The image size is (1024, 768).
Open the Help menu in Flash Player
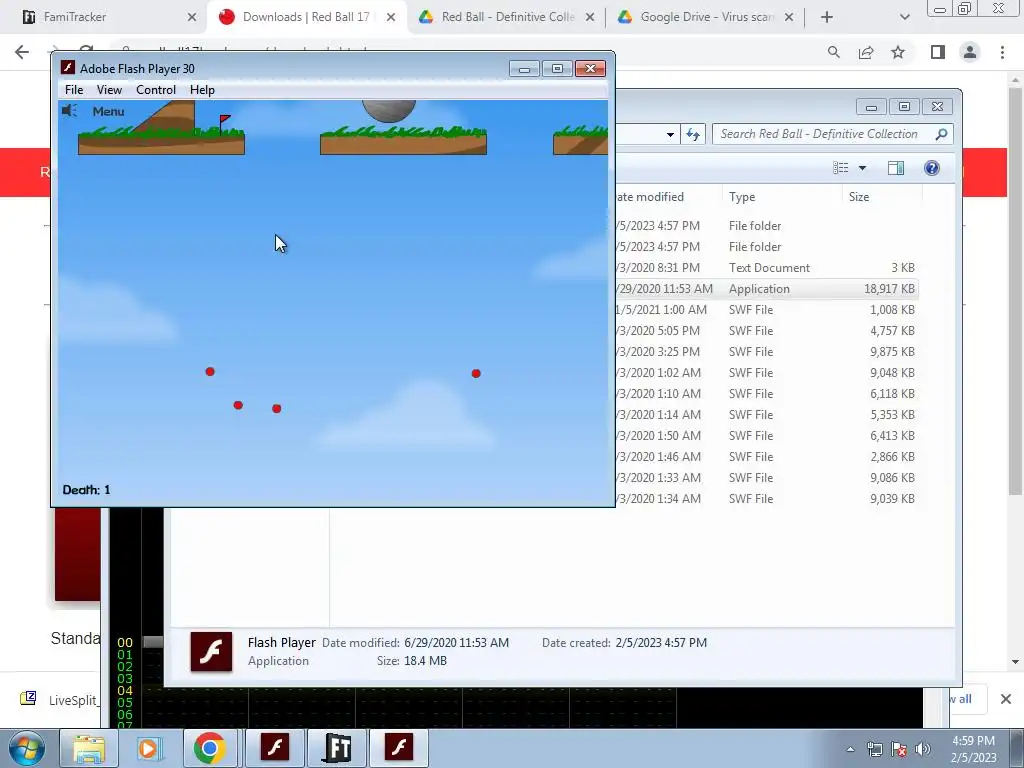pyautogui.click(x=202, y=90)
